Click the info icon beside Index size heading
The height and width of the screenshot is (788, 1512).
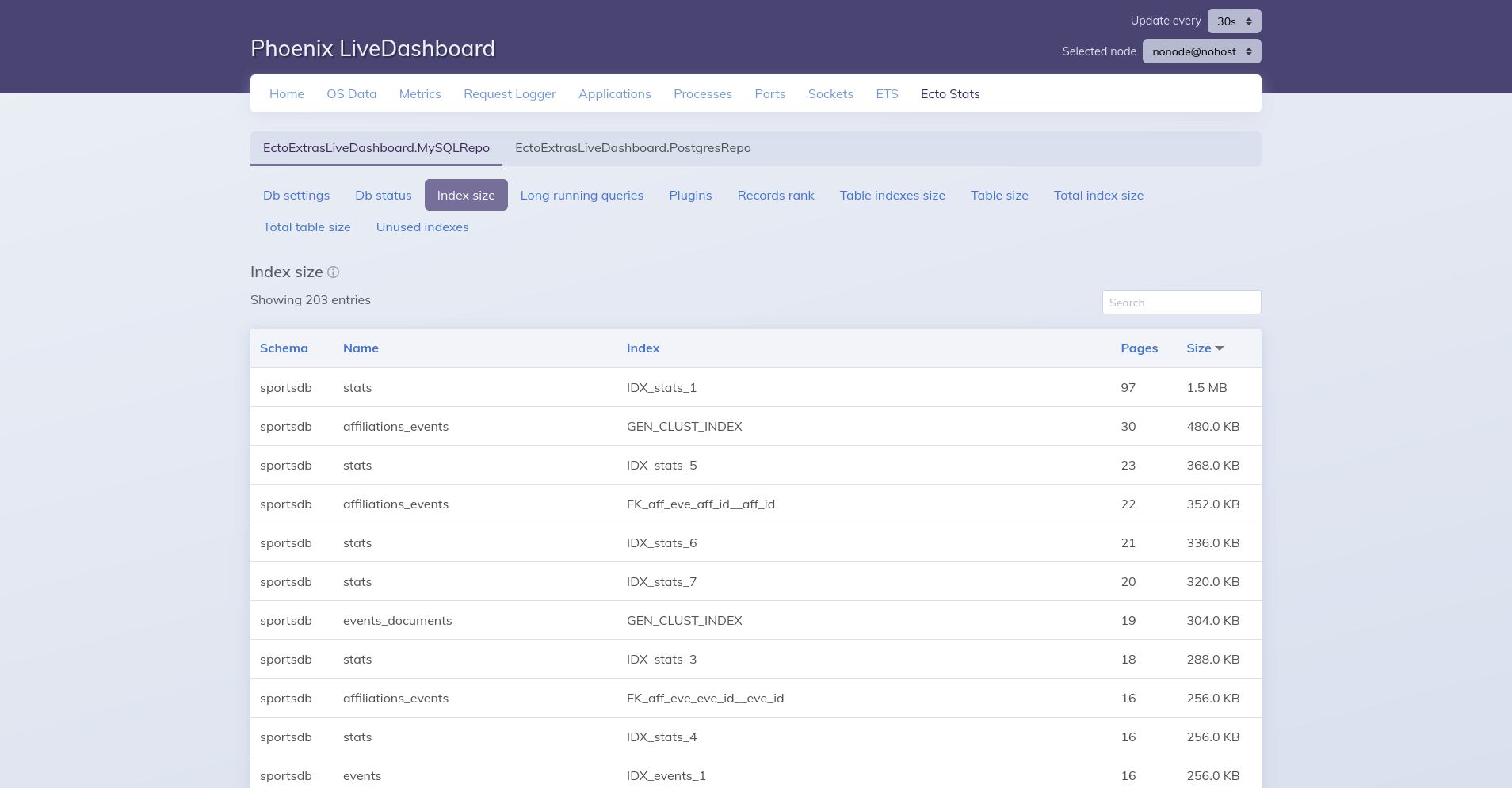pos(333,272)
